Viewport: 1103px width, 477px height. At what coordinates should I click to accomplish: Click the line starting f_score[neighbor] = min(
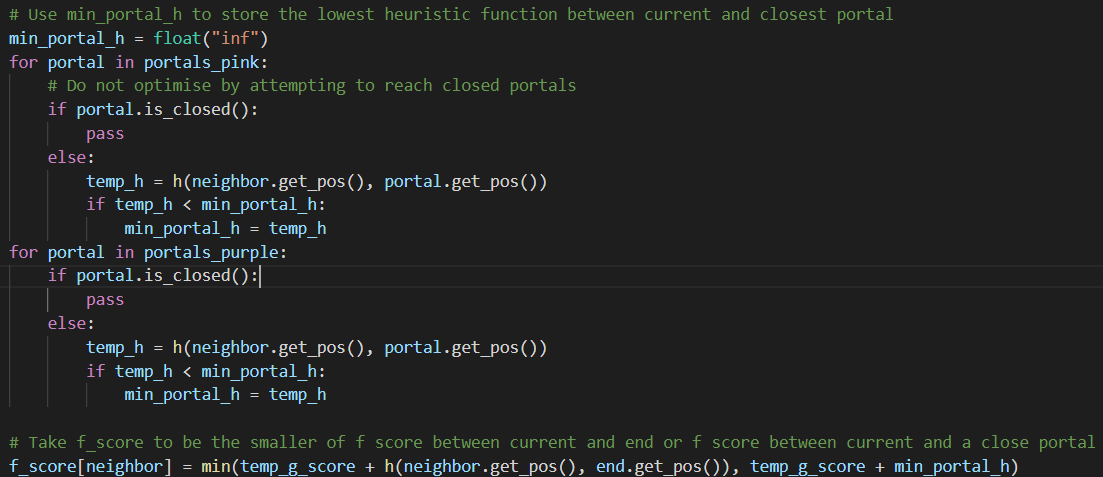pos(514,466)
